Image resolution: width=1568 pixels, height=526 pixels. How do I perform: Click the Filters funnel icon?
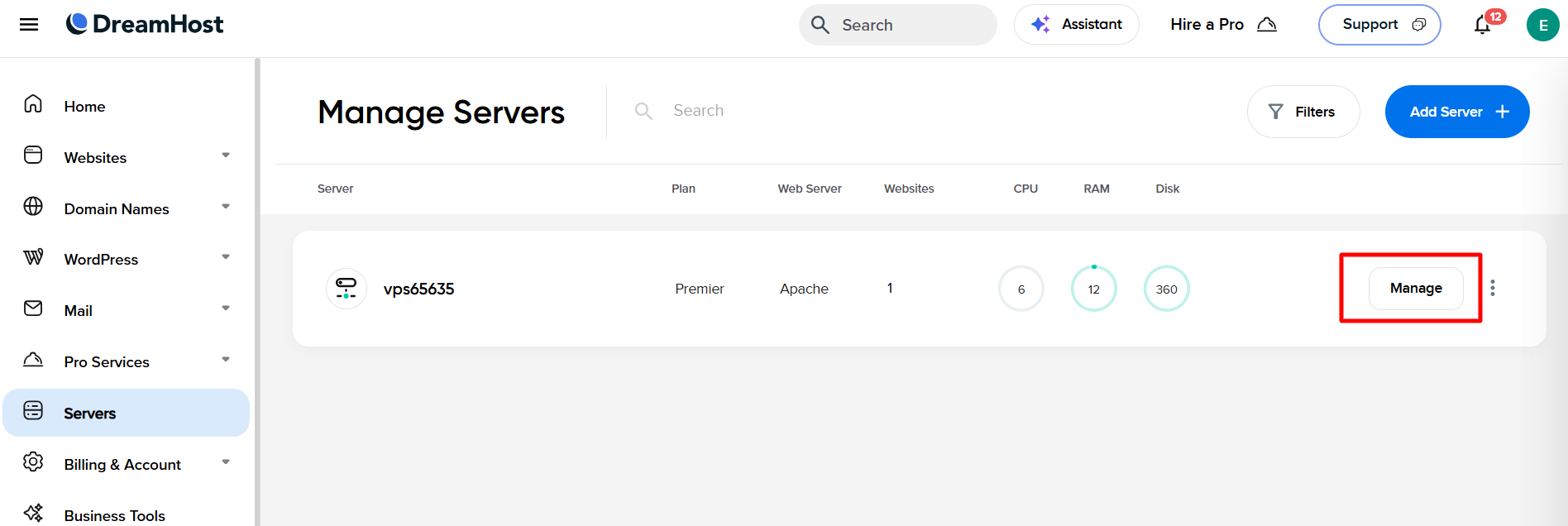tap(1276, 112)
